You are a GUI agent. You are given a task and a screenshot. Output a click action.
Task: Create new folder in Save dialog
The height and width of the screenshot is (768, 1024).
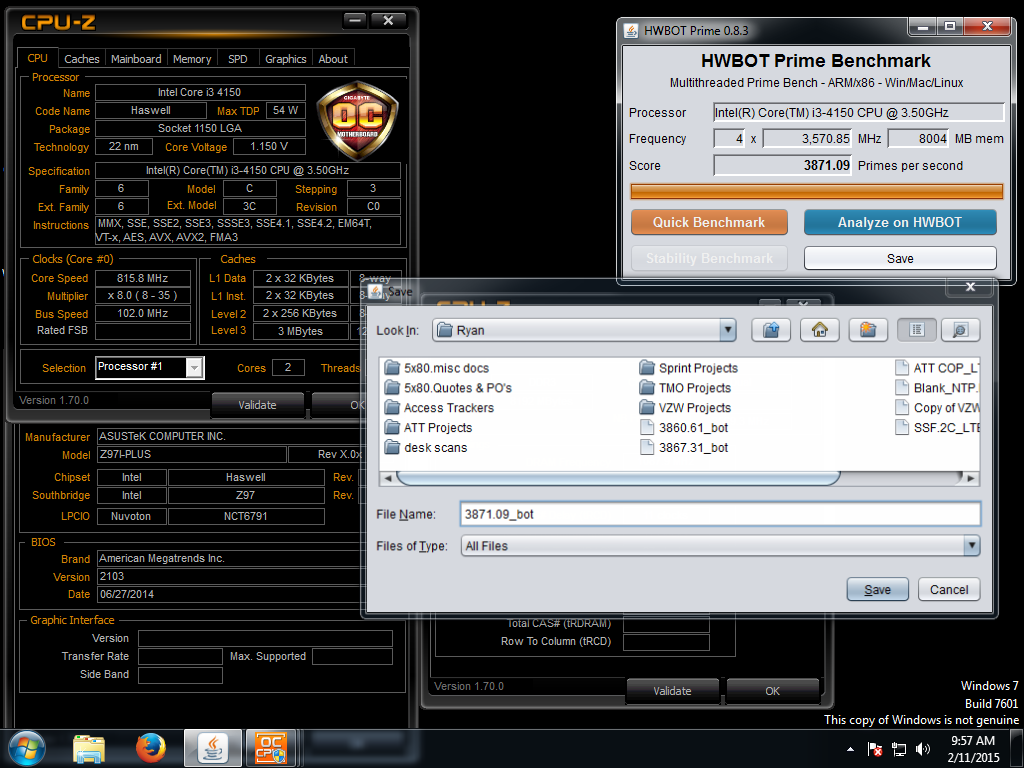coord(868,330)
